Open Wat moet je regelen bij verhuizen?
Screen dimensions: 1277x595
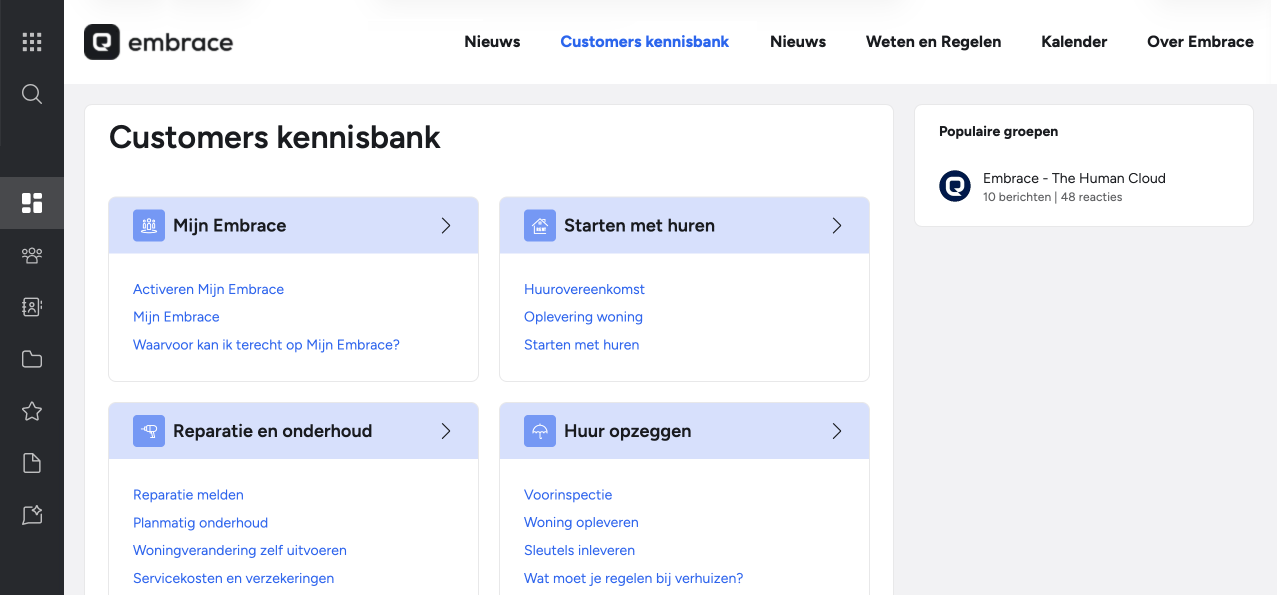click(x=633, y=578)
